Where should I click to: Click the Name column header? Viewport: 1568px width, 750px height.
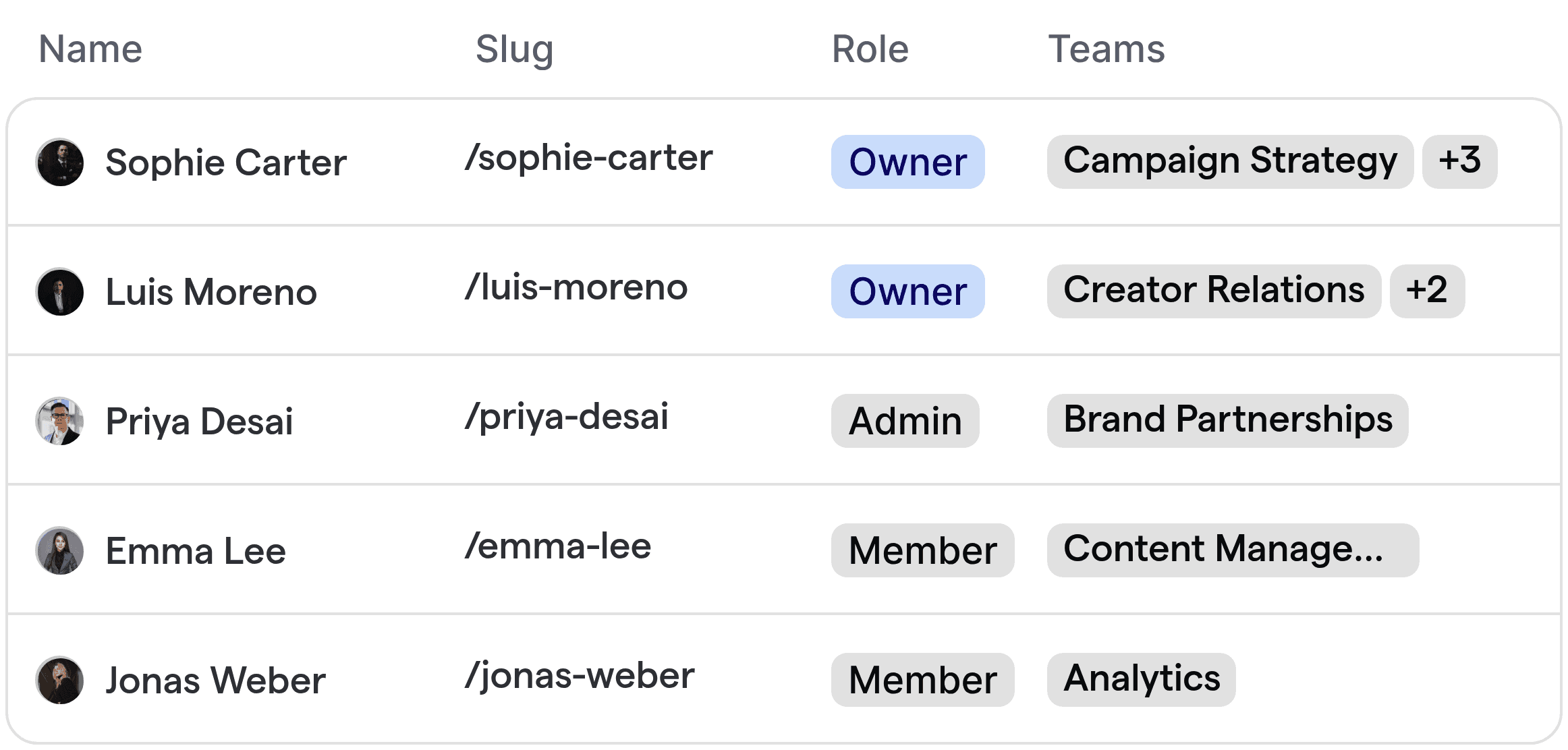(x=90, y=48)
